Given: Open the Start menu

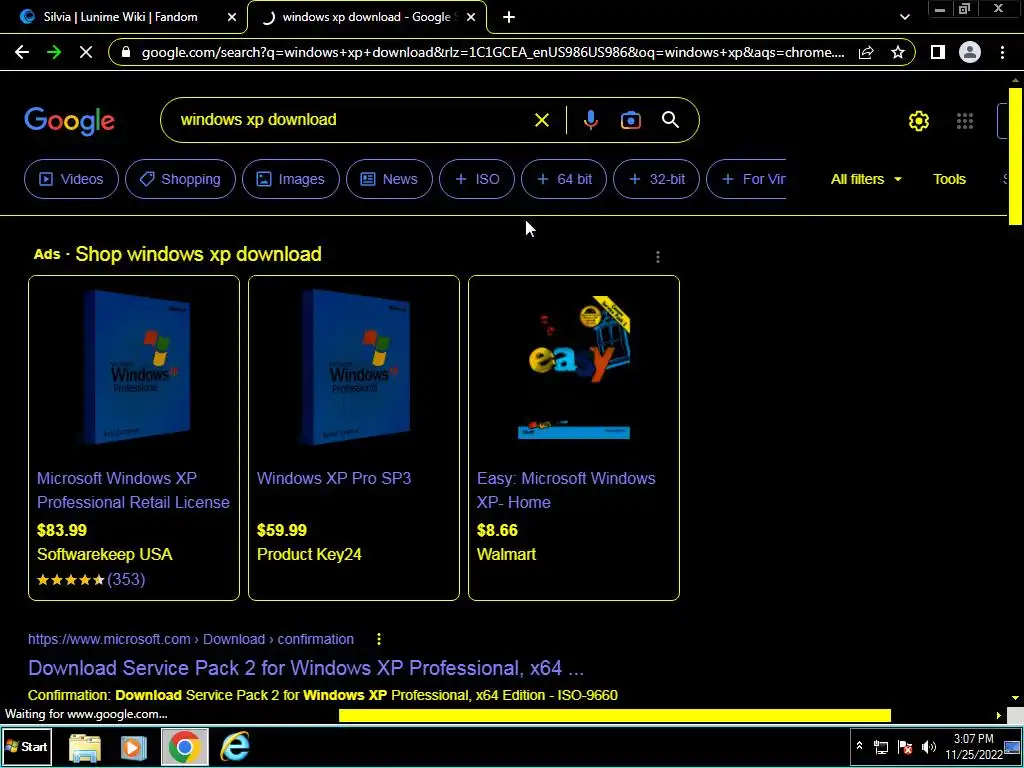Looking at the screenshot, I should [26, 746].
